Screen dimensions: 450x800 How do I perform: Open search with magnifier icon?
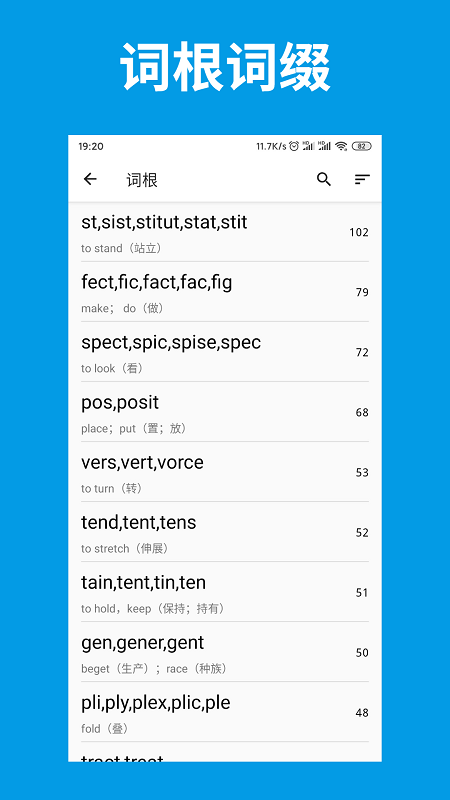coord(324,179)
